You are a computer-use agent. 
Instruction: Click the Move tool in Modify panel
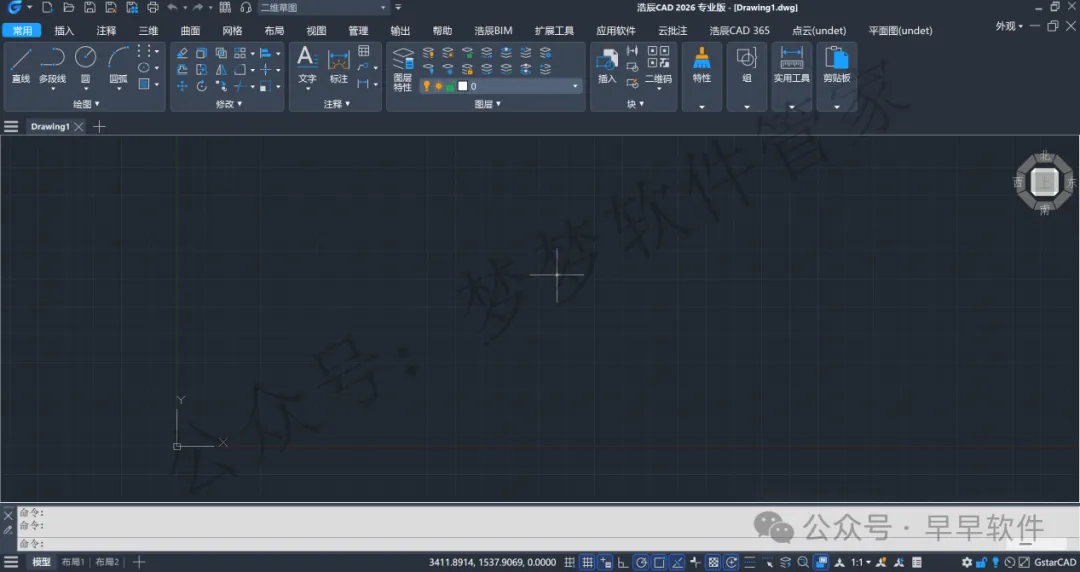[x=182, y=86]
